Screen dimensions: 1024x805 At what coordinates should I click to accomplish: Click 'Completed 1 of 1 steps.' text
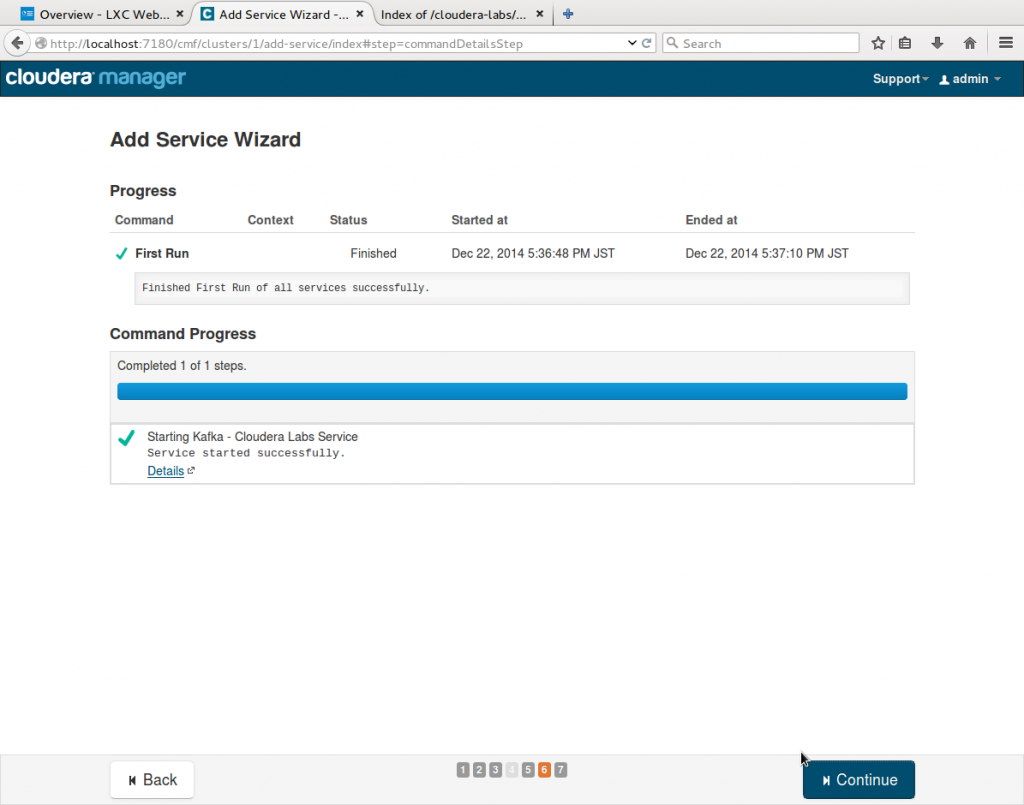coord(182,366)
